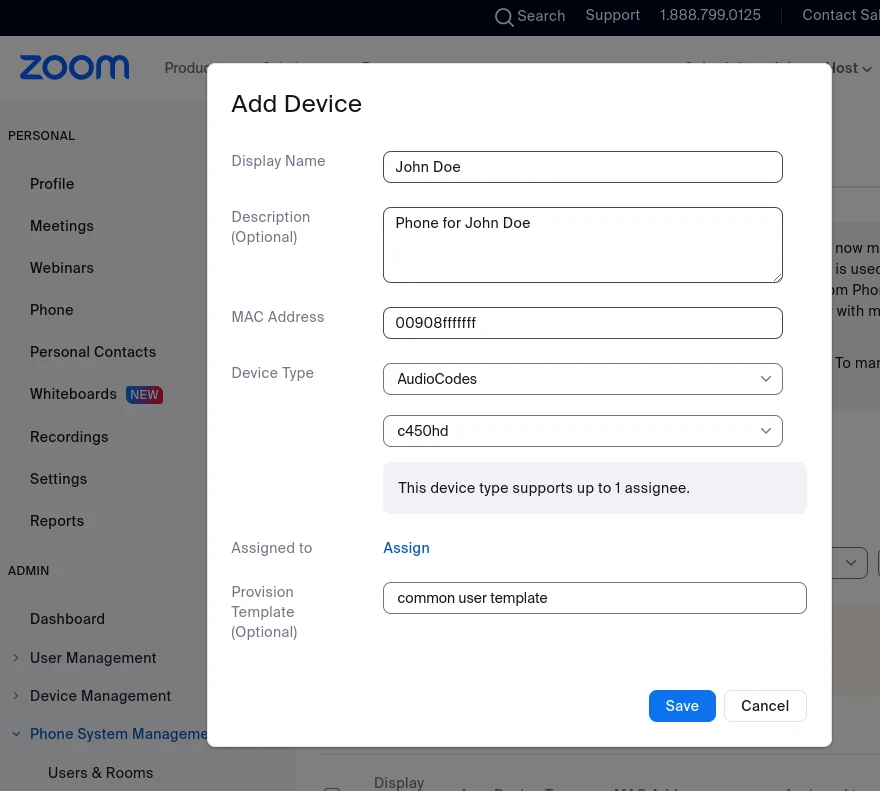Viewport: 880px width, 791px height.
Task: Click the Zoom logo
Action: click(74, 67)
